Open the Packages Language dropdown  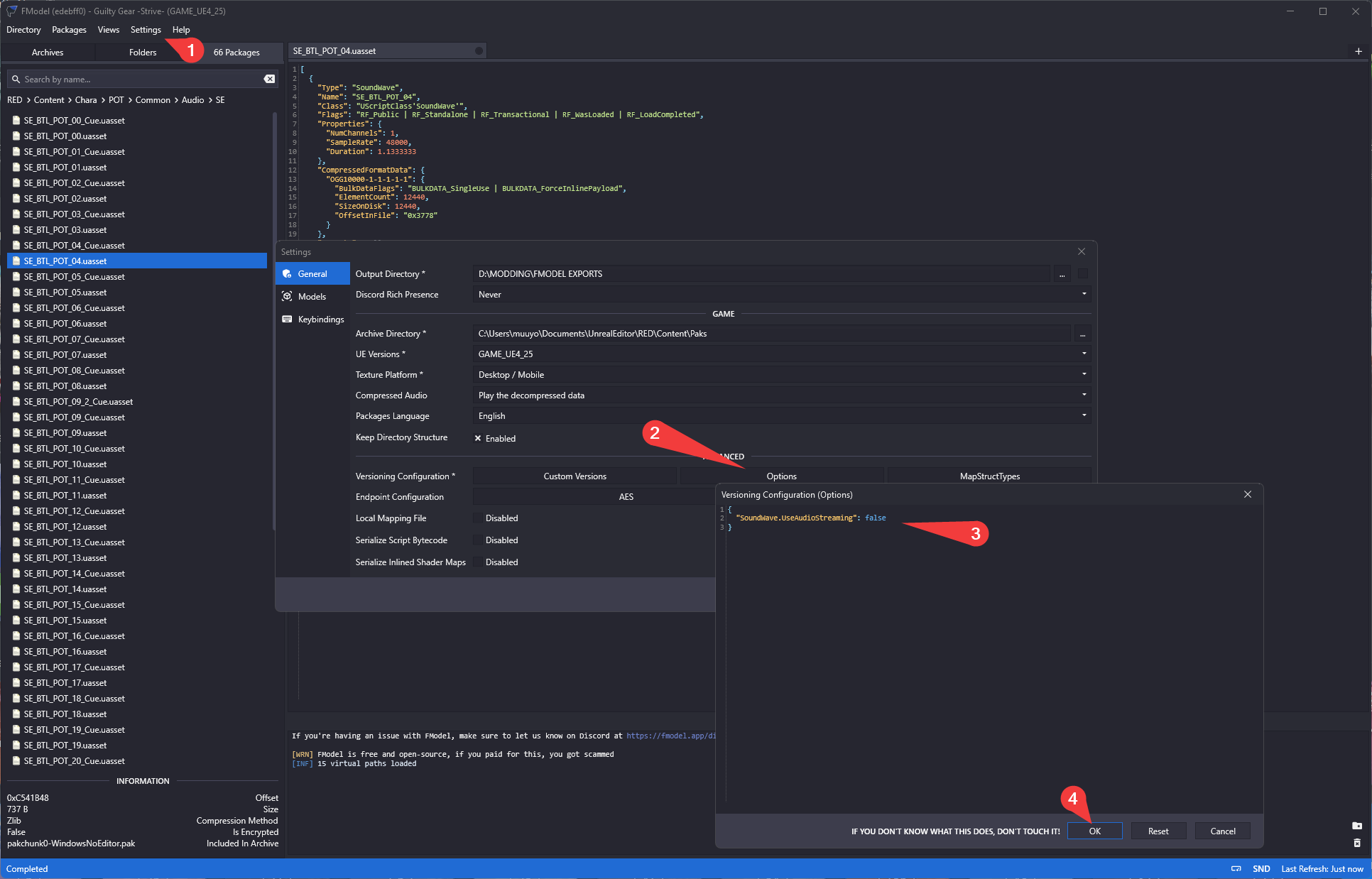click(x=782, y=415)
